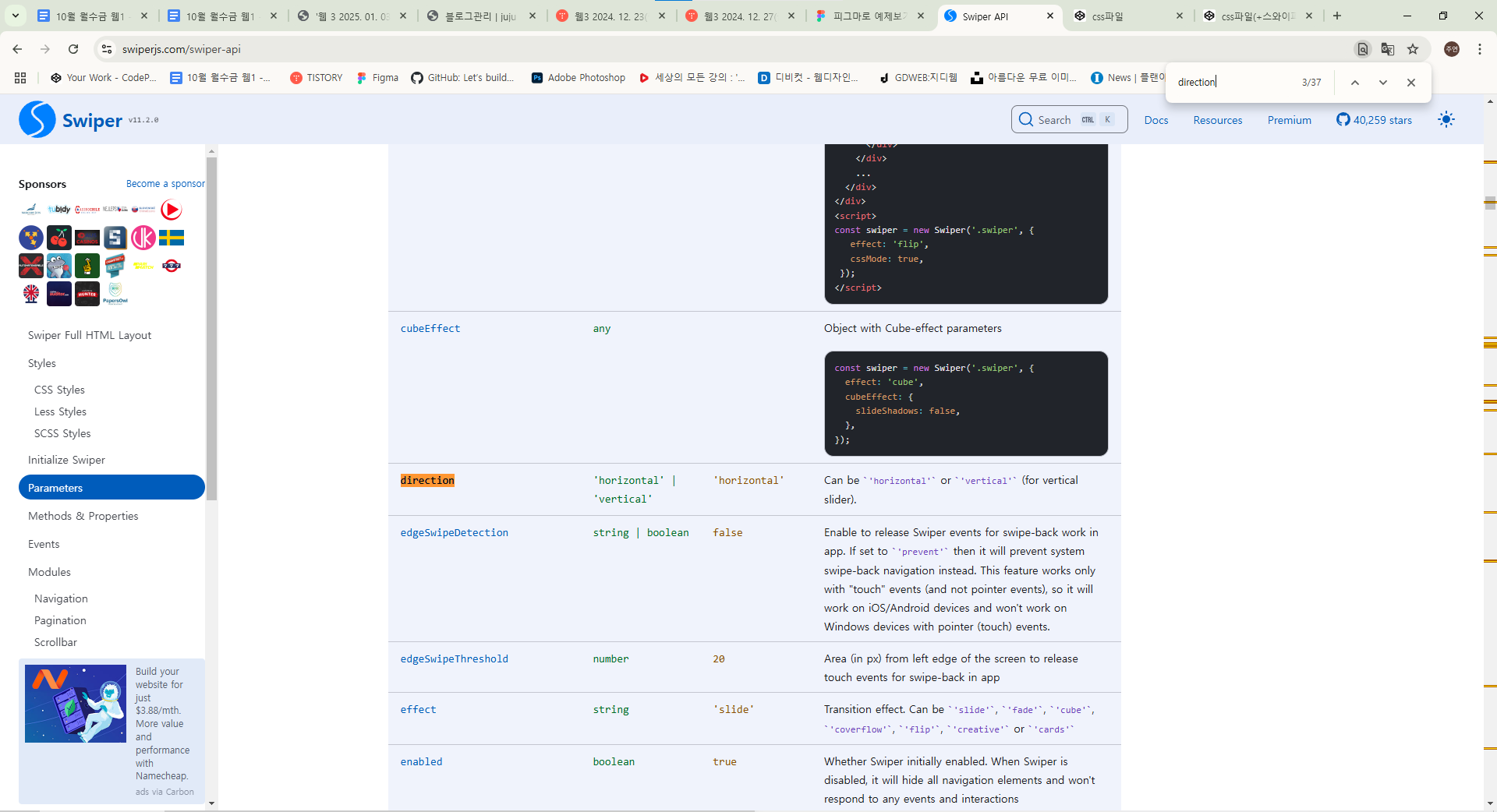Toggle the light/dark theme sun icon
Screen dimensions: 1497x812
(x=1446, y=120)
